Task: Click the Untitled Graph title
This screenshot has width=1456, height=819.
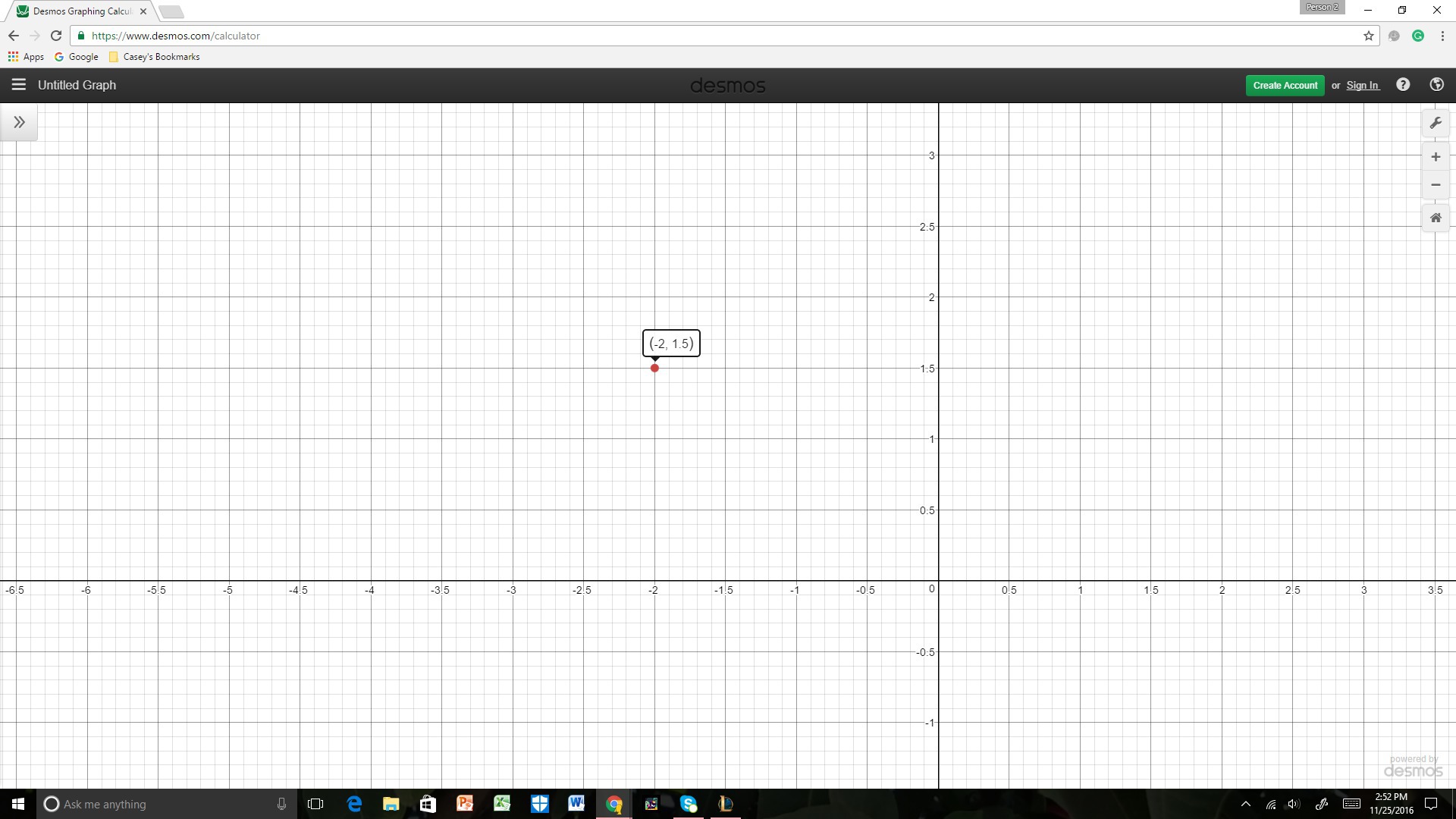Action: (x=77, y=85)
